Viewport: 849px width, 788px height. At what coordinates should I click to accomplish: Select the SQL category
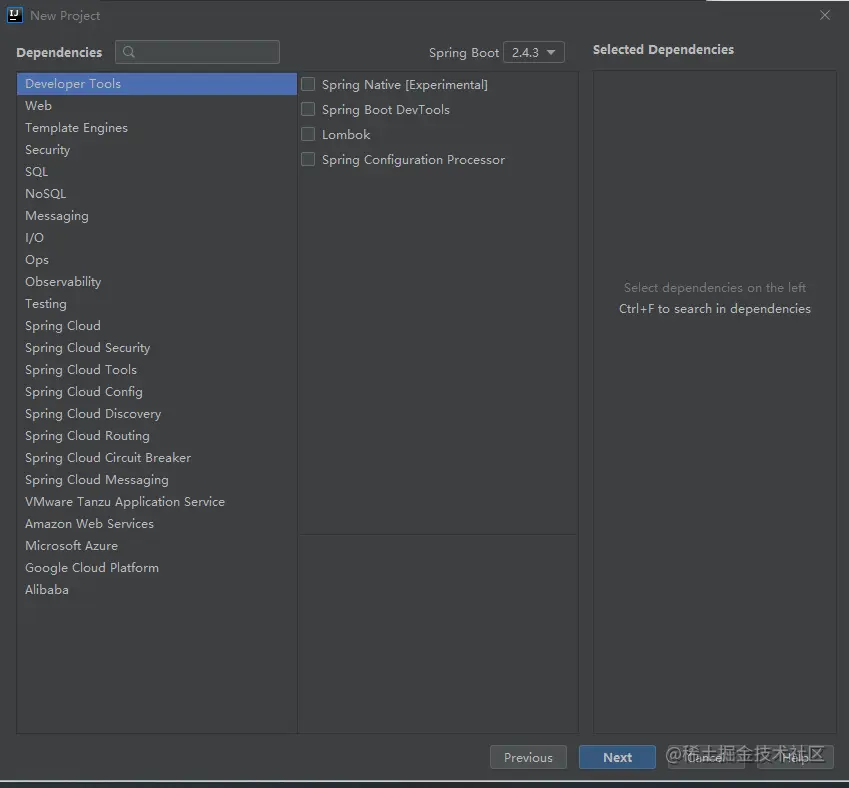(156, 172)
